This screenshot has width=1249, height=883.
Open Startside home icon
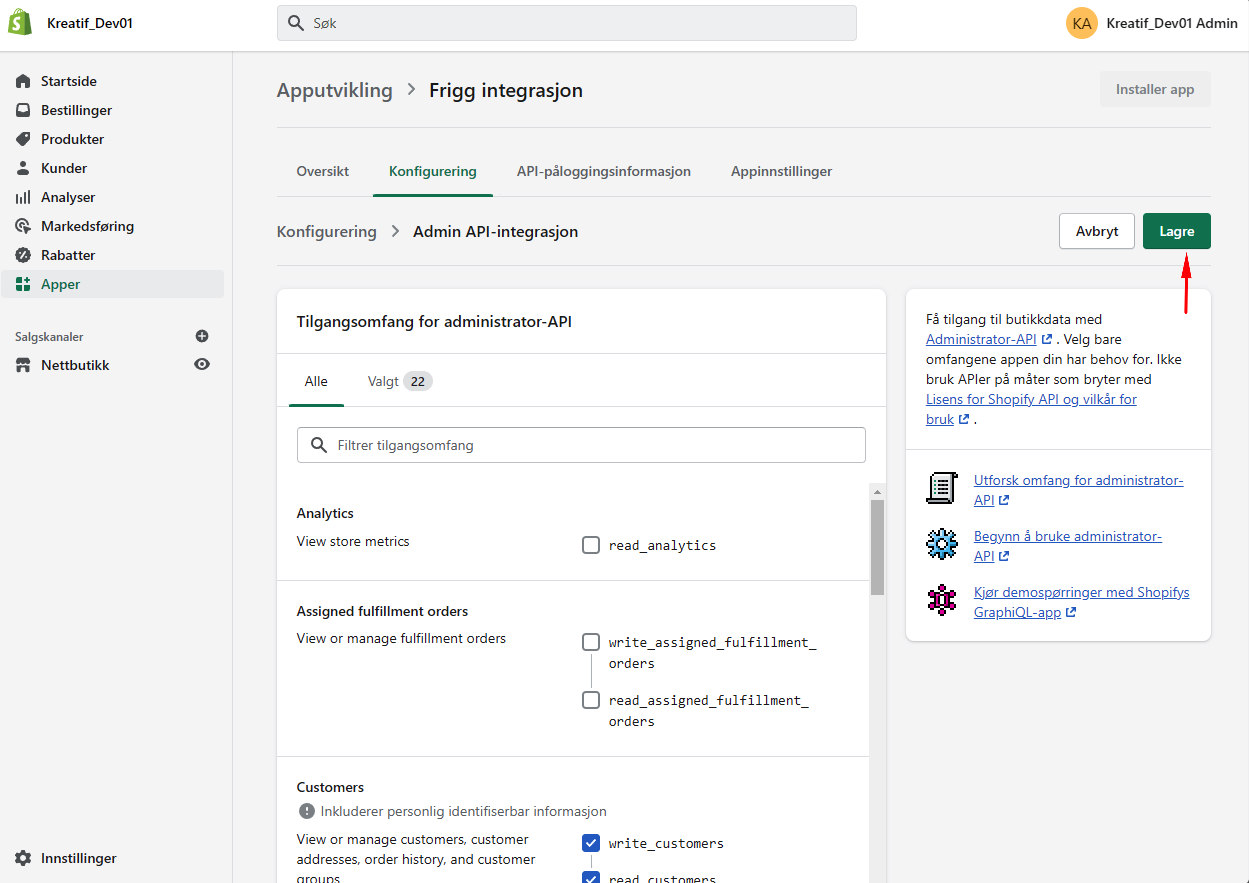tap(23, 81)
